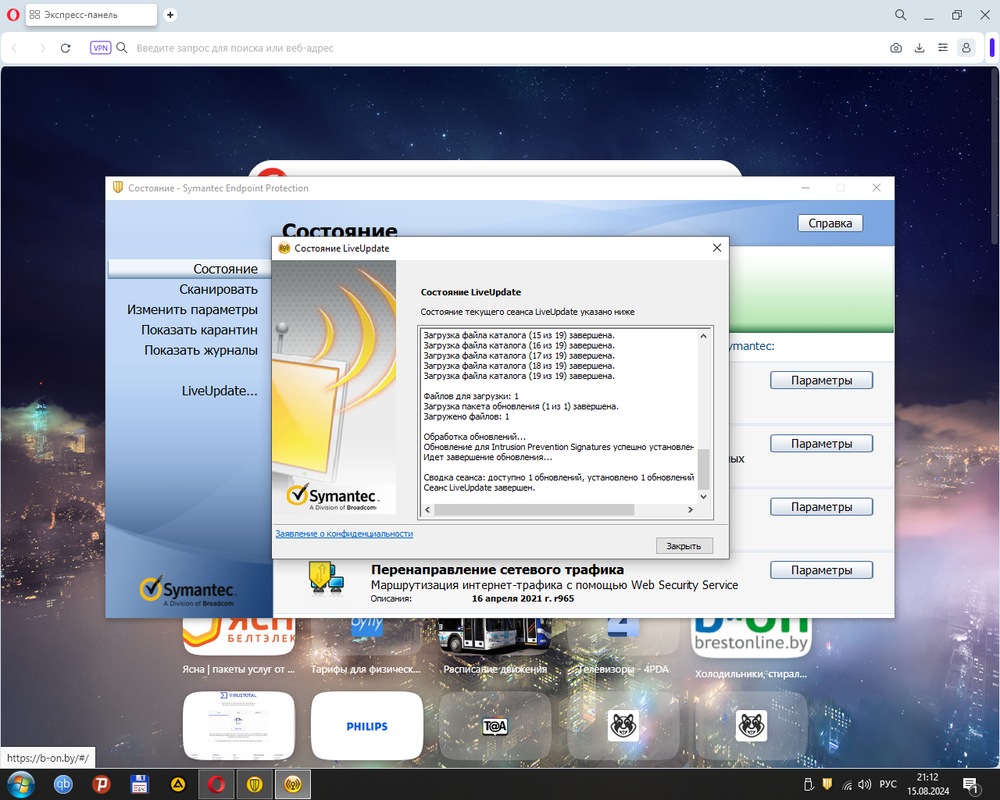Click first Параметры button in Symantec
This screenshot has height=800, width=1000.
click(x=821, y=380)
